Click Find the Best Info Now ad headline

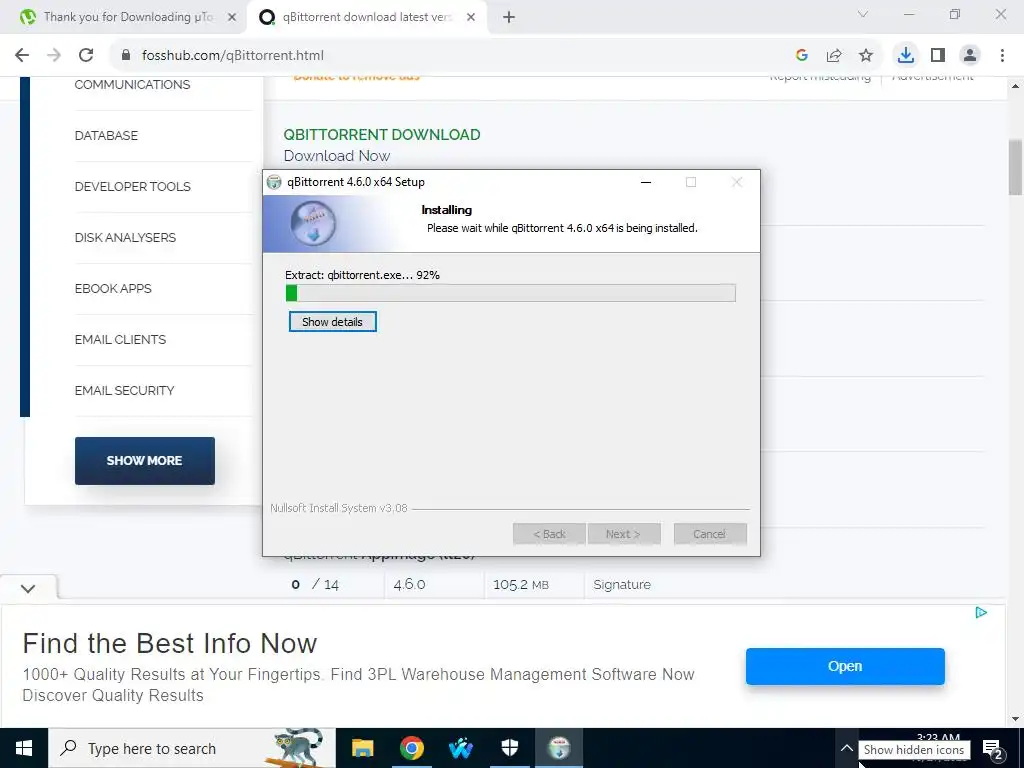pyautogui.click(x=170, y=643)
